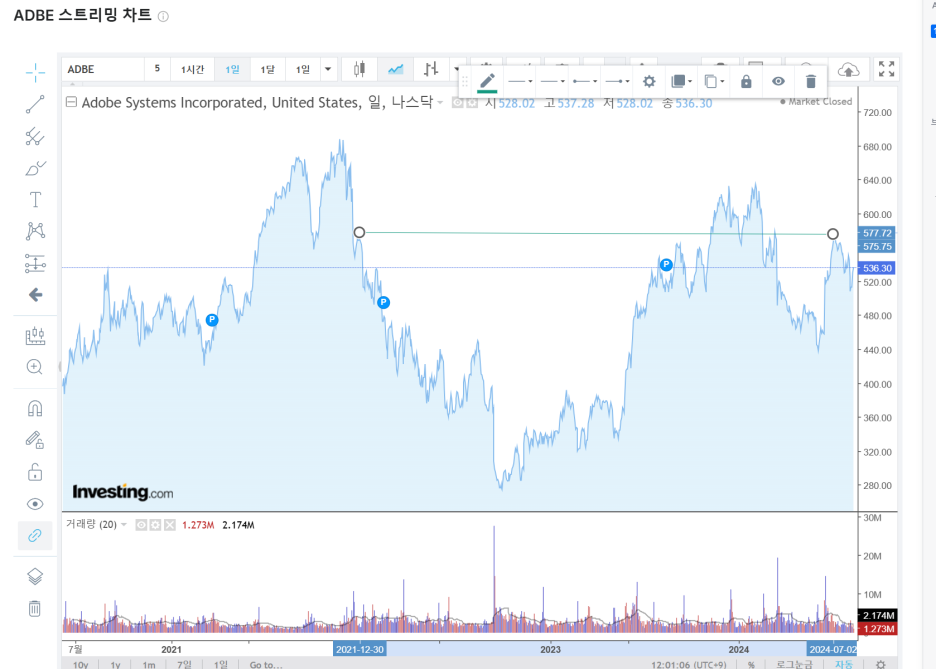Screen dimensions: 936x669
Task: Expand the interval dropdown arrow after 1일
Action: coord(328,69)
